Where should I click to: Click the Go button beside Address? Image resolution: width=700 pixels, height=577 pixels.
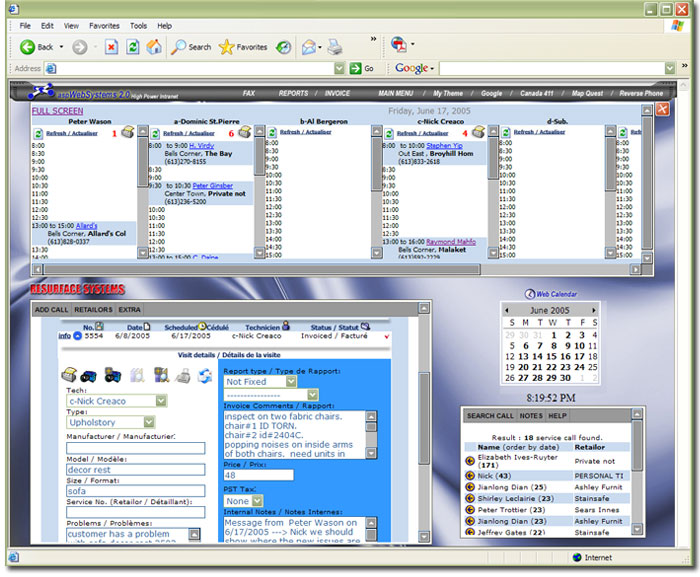tap(362, 68)
